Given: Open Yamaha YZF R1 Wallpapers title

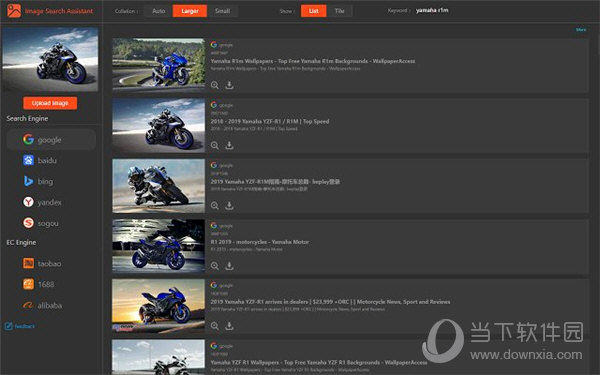Looking at the screenshot, I should click(x=319, y=362).
